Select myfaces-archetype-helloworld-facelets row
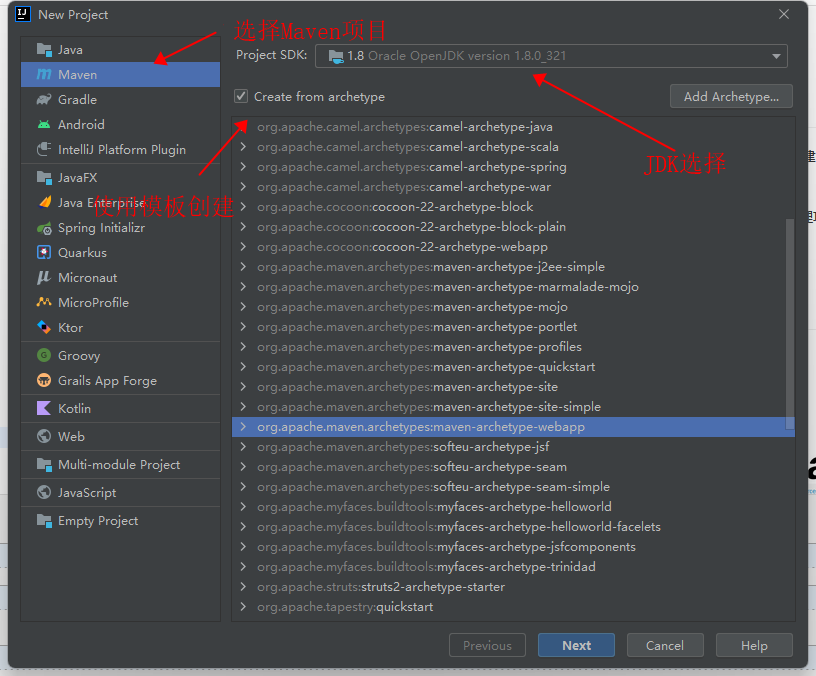This screenshot has width=816, height=676. 513,527
